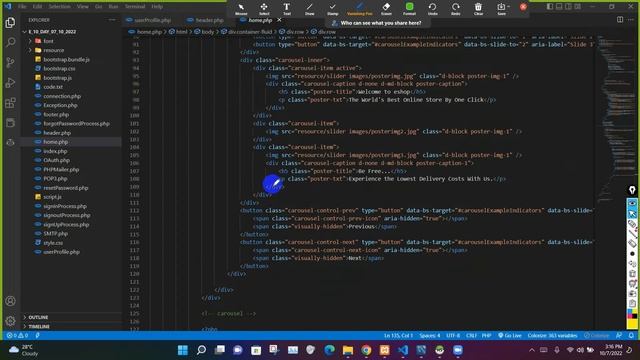The image size is (640, 360).
Task: Pick the yellow color swatch in side toolbar
Action: tap(632, 324)
